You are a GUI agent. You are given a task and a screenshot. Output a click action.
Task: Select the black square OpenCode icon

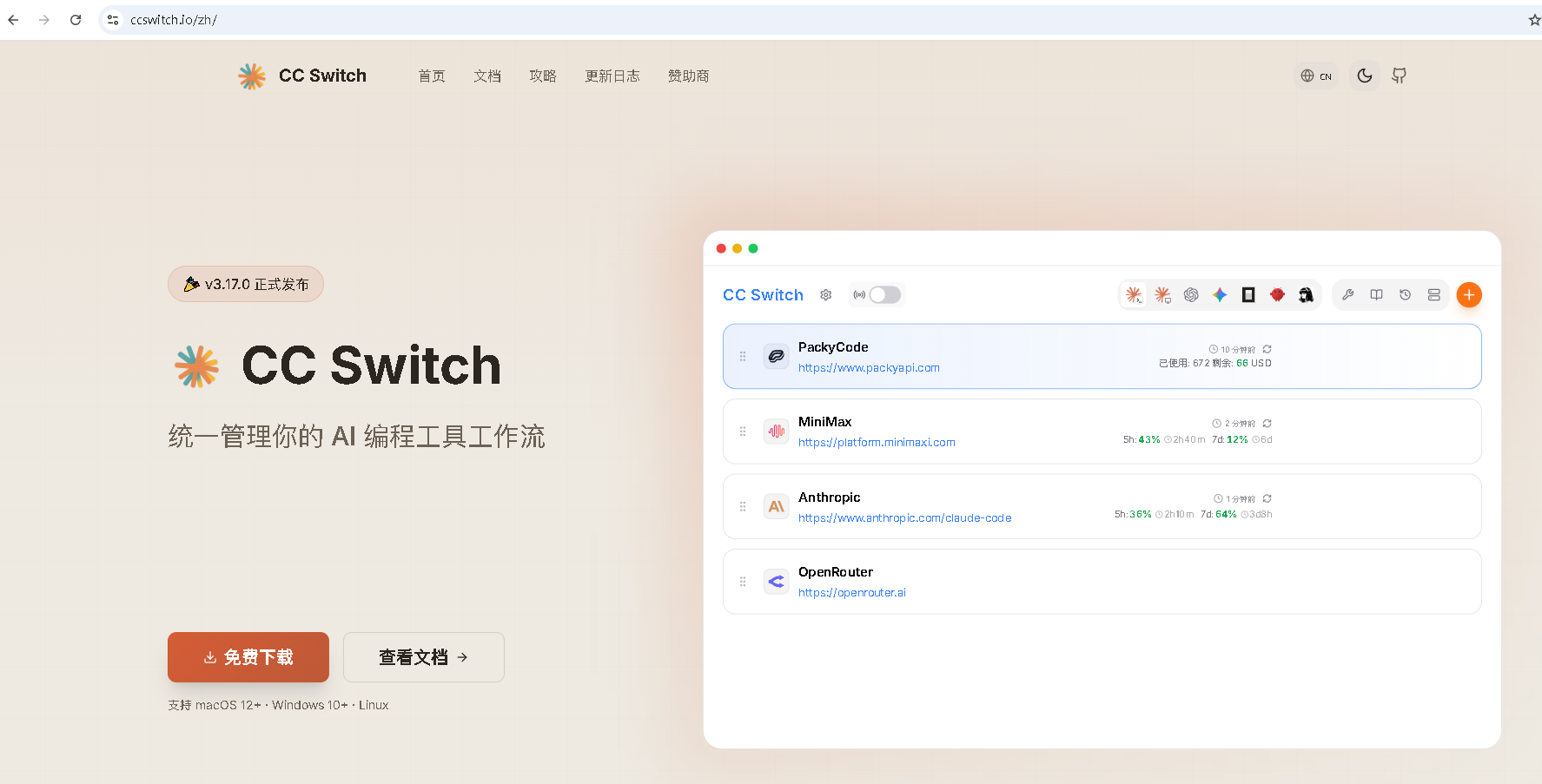(x=1248, y=295)
